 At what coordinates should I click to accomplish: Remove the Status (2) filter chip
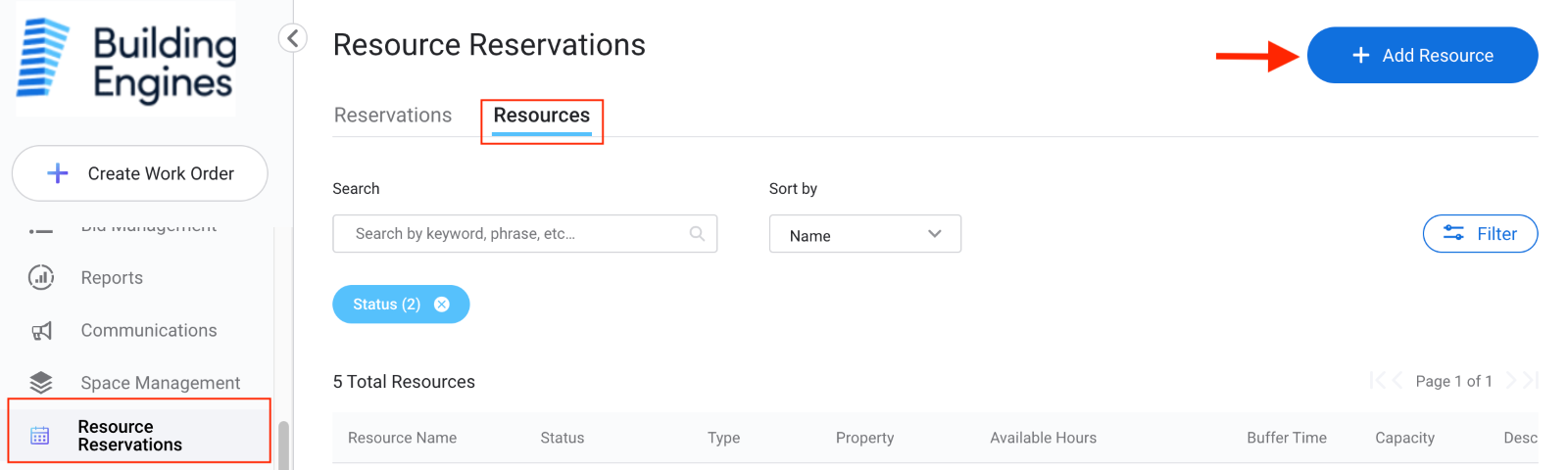[x=442, y=305]
